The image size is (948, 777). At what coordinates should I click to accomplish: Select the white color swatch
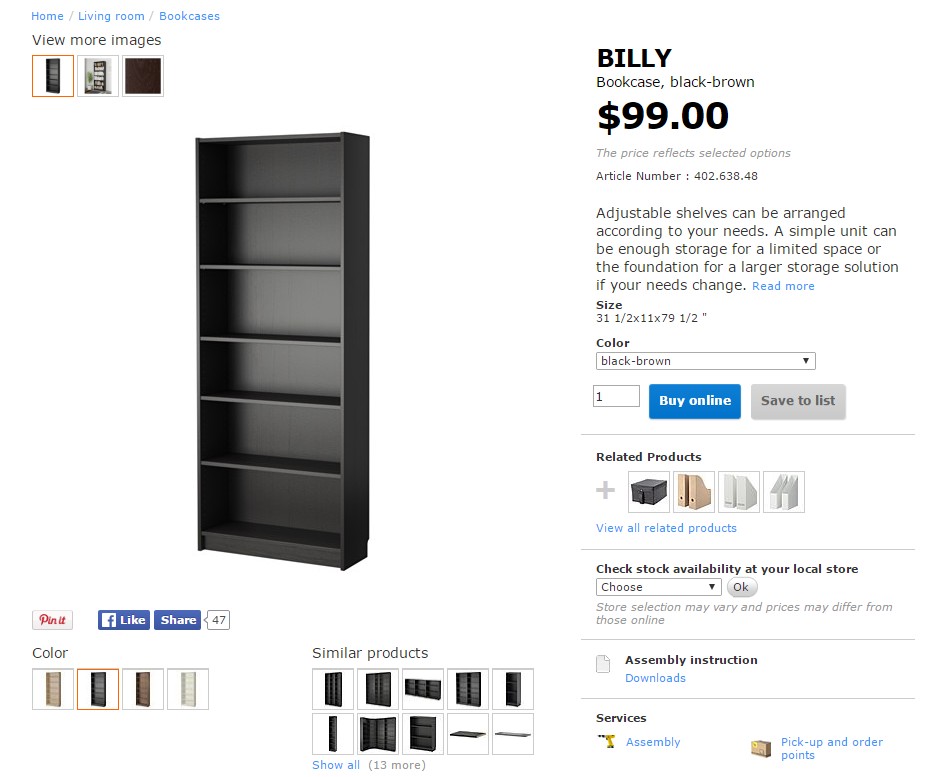[188, 689]
